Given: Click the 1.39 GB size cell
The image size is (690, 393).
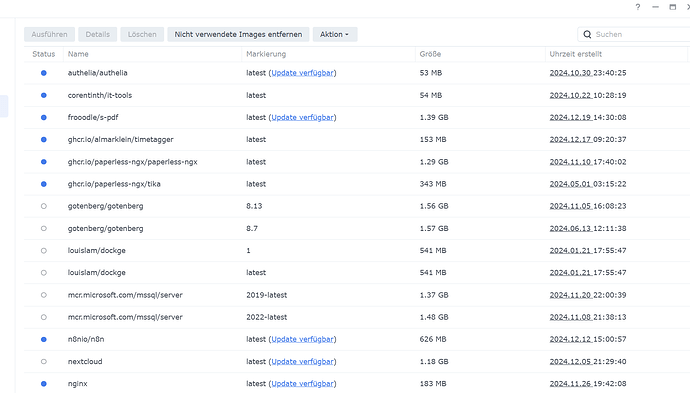Looking at the screenshot, I should 434,118.
